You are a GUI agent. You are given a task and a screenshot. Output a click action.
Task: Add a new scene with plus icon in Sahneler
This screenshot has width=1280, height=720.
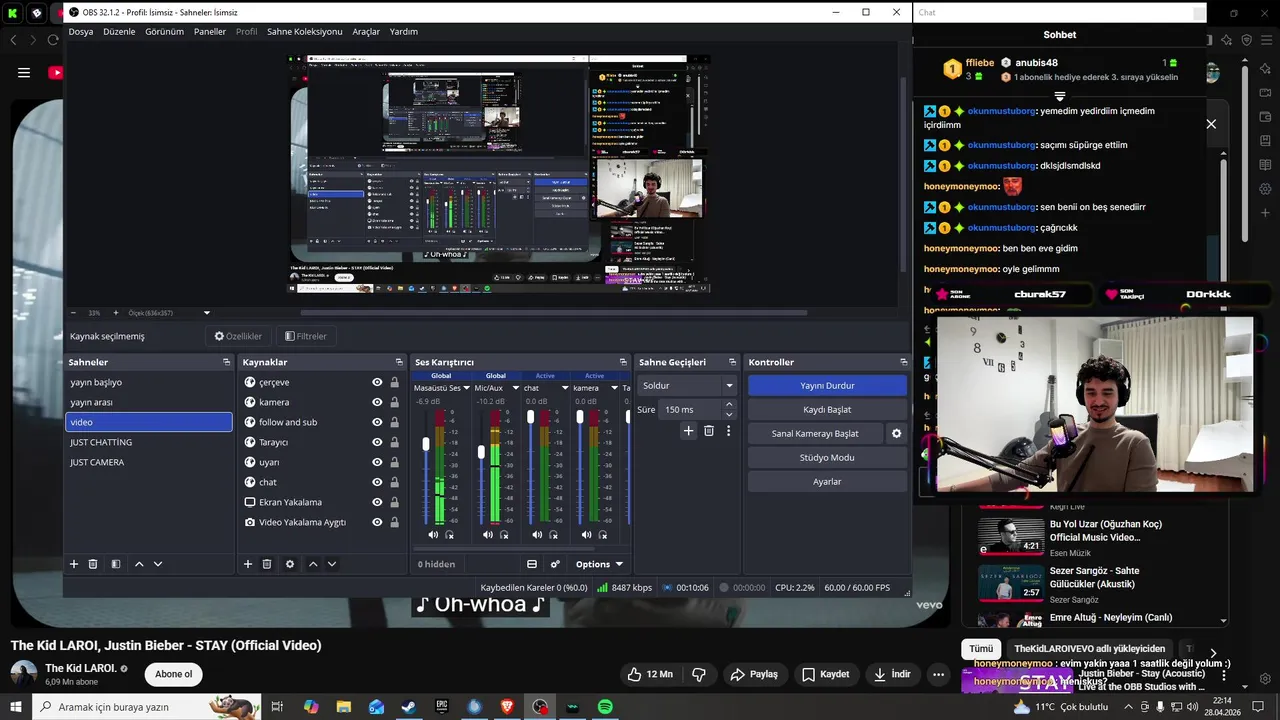tap(73, 564)
